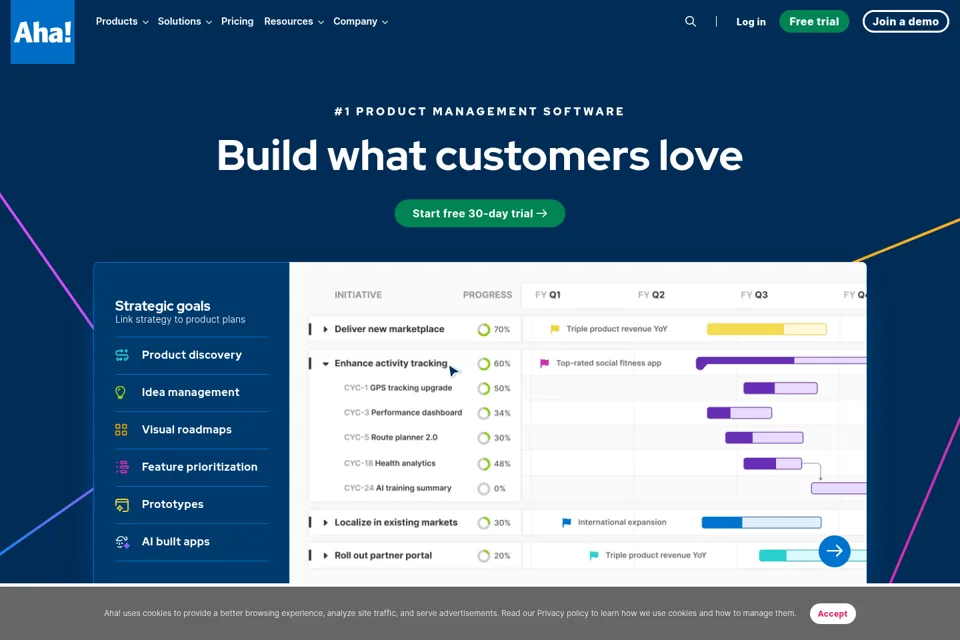Click the 0% progress ring for AI training summary
The width and height of the screenshot is (960, 640).
[484, 489]
